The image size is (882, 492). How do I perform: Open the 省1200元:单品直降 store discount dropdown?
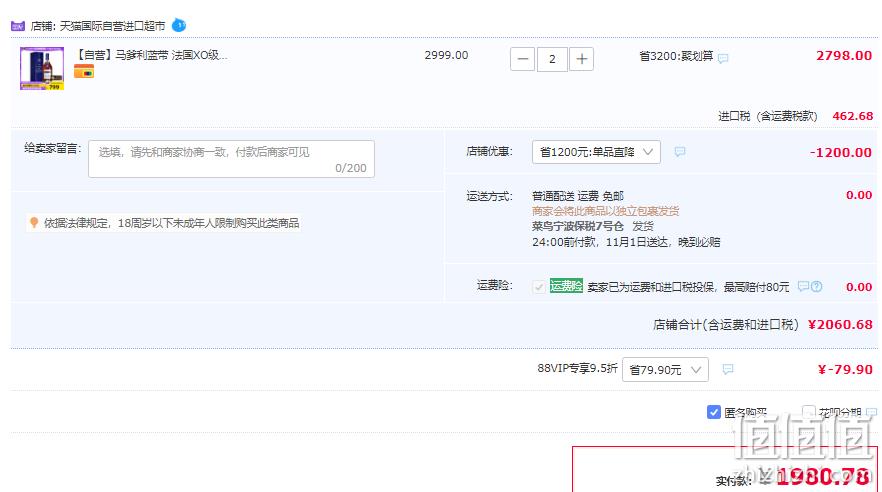pyautogui.click(x=596, y=152)
